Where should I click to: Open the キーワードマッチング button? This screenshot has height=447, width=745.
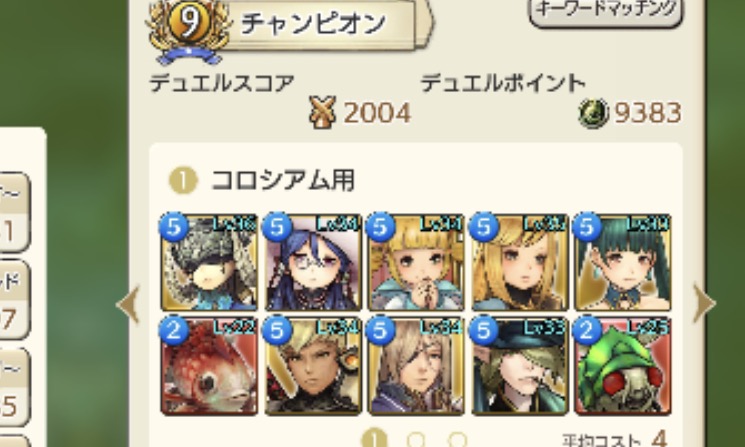click(x=606, y=11)
